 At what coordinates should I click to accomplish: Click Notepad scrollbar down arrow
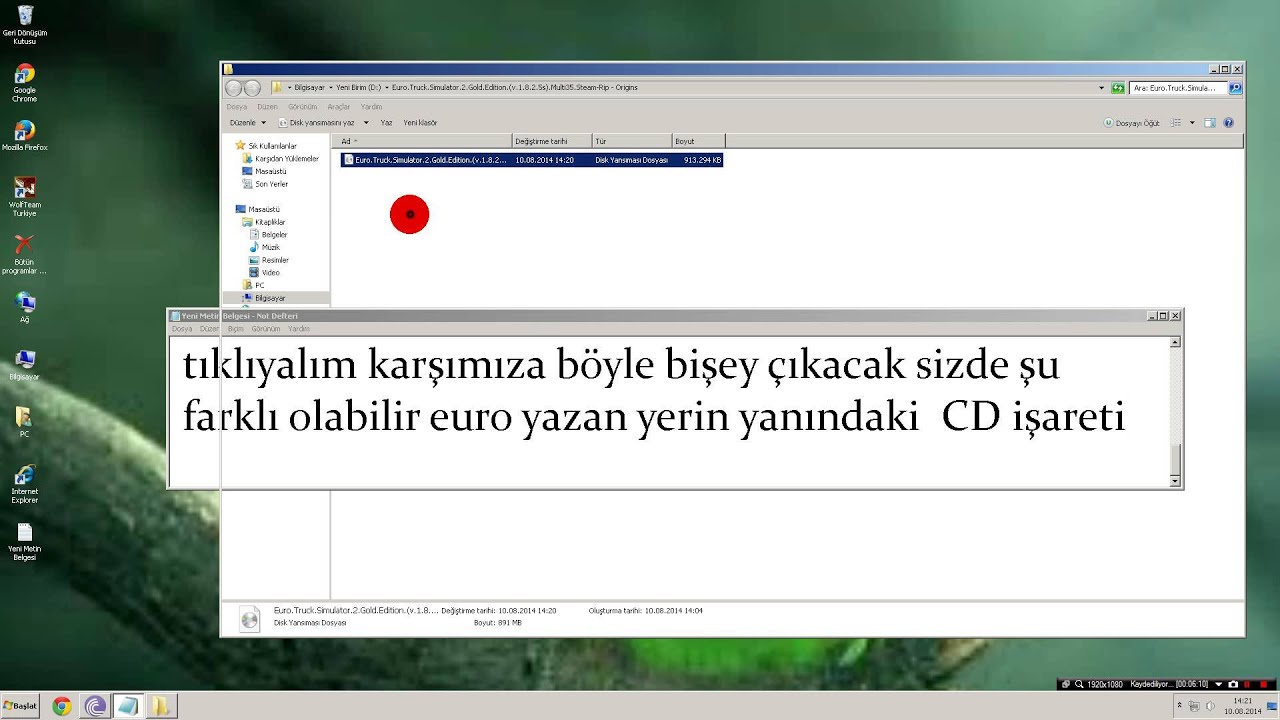(1175, 481)
